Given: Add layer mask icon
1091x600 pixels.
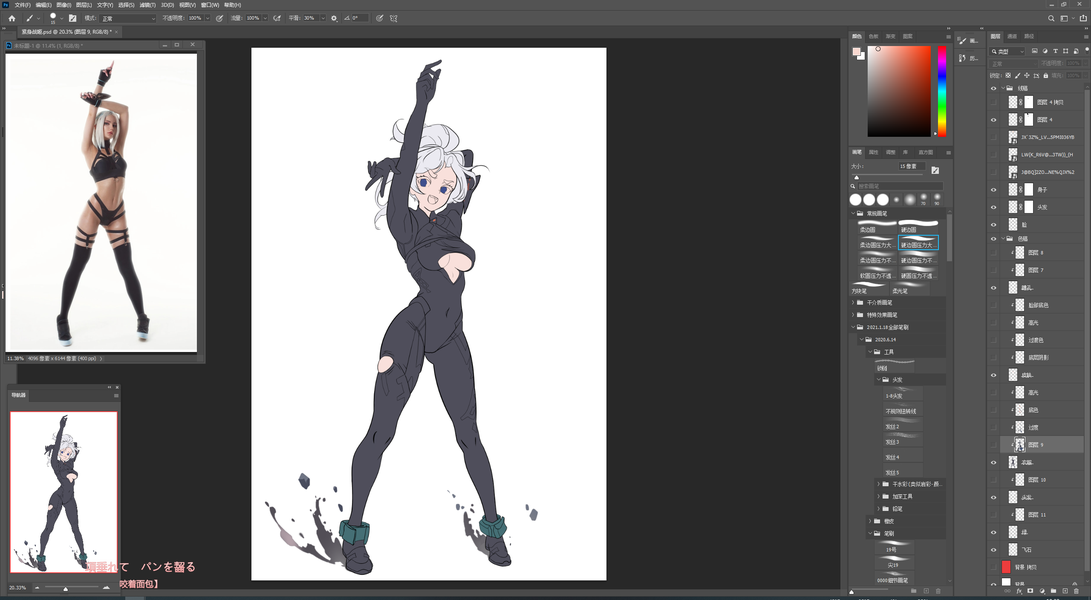Looking at the screenshot, I should point(1030,591).
